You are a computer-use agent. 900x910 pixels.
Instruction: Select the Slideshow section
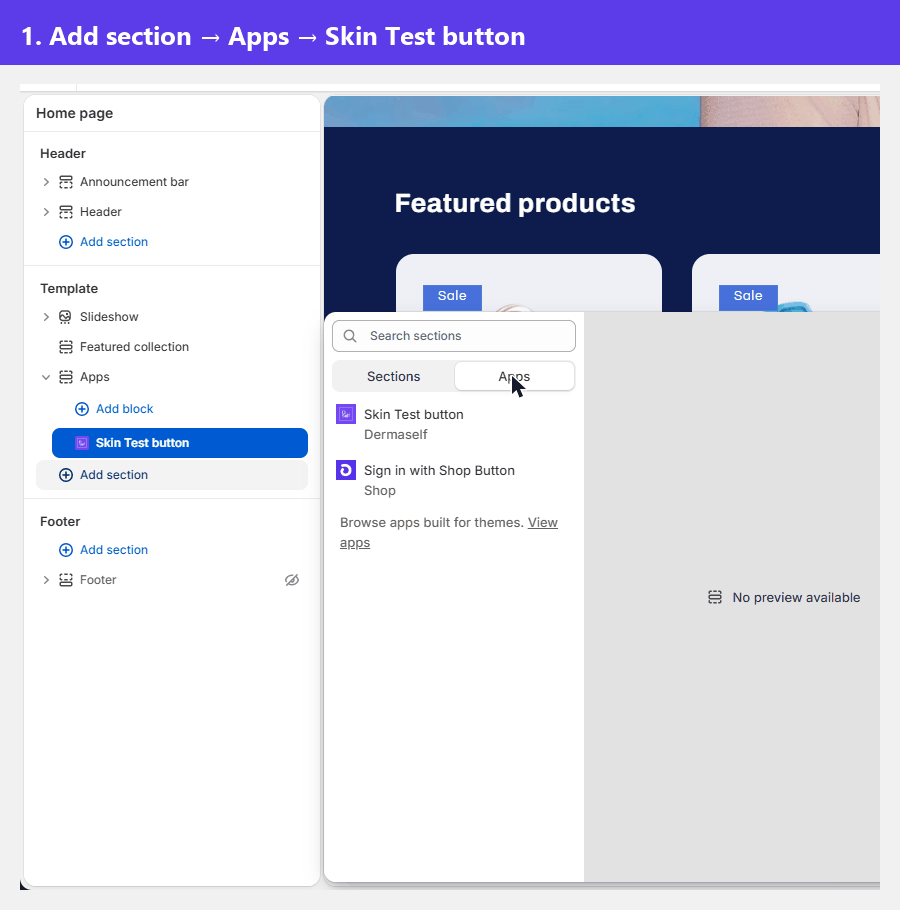pyautogui.click(x=109, y=317)
